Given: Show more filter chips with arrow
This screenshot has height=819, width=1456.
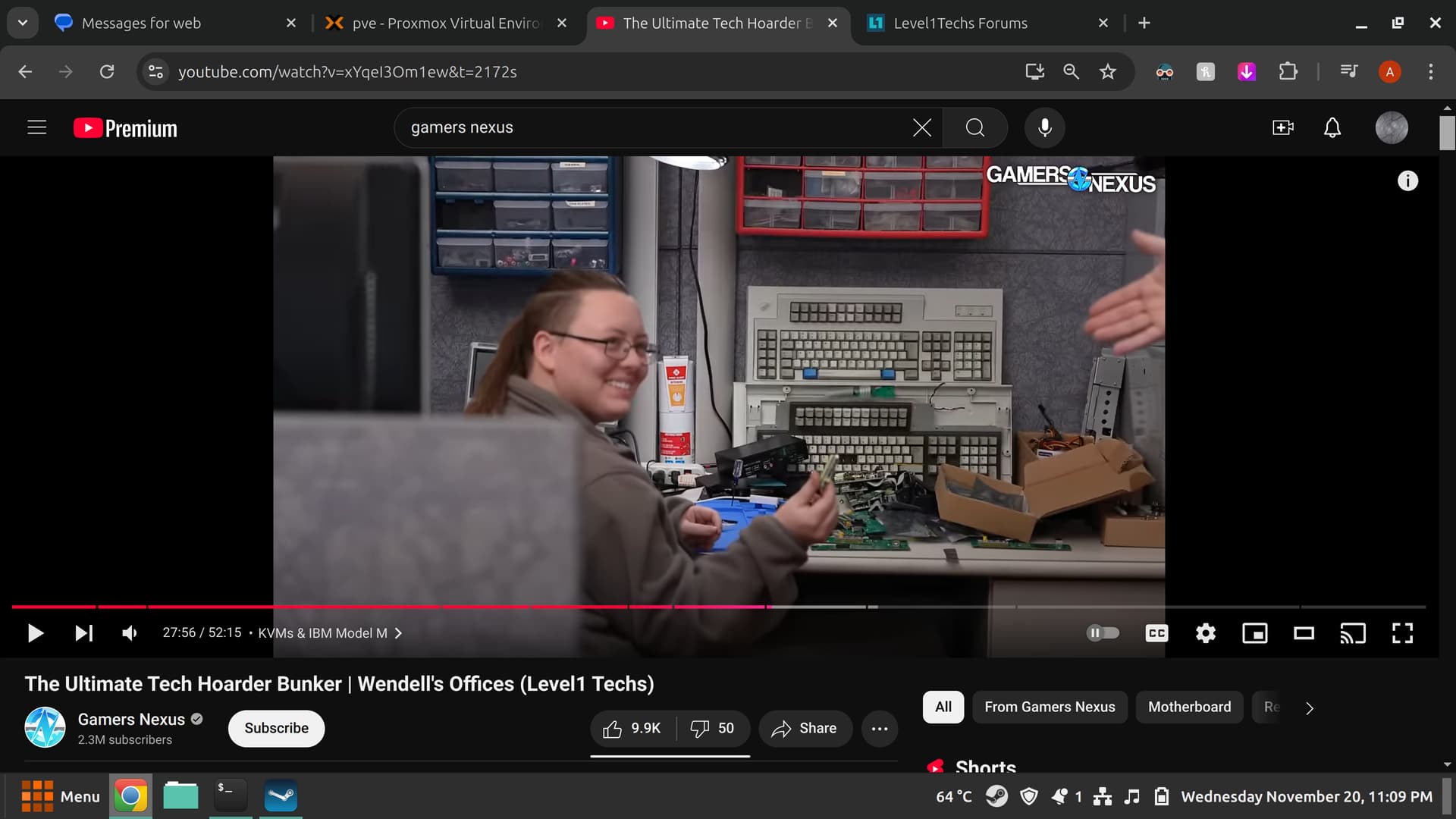Looking at the screenshot, I should click(x=1309, y=708).
